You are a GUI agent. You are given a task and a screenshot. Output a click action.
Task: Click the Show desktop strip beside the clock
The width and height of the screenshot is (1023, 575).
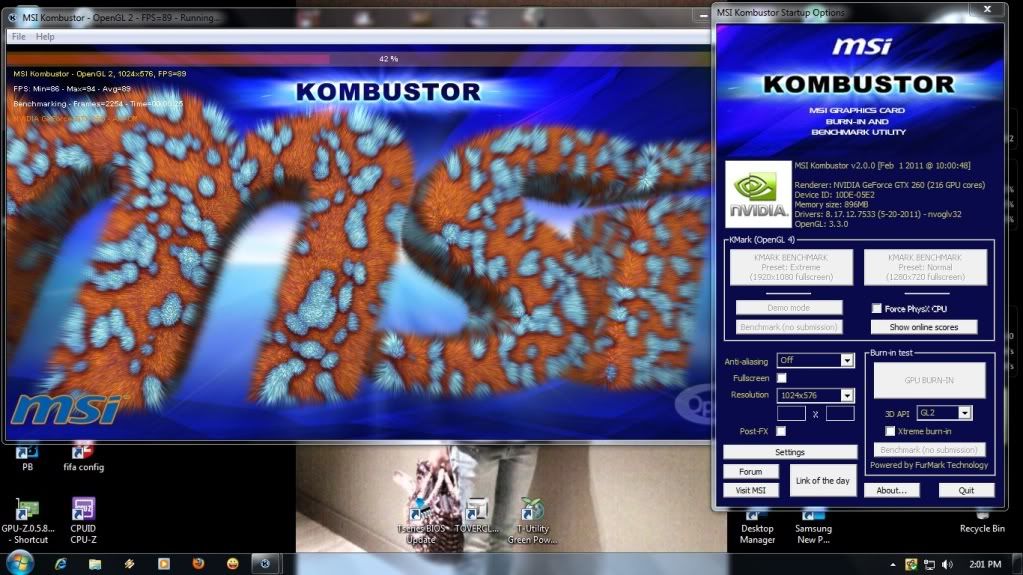click(1017, 564)
